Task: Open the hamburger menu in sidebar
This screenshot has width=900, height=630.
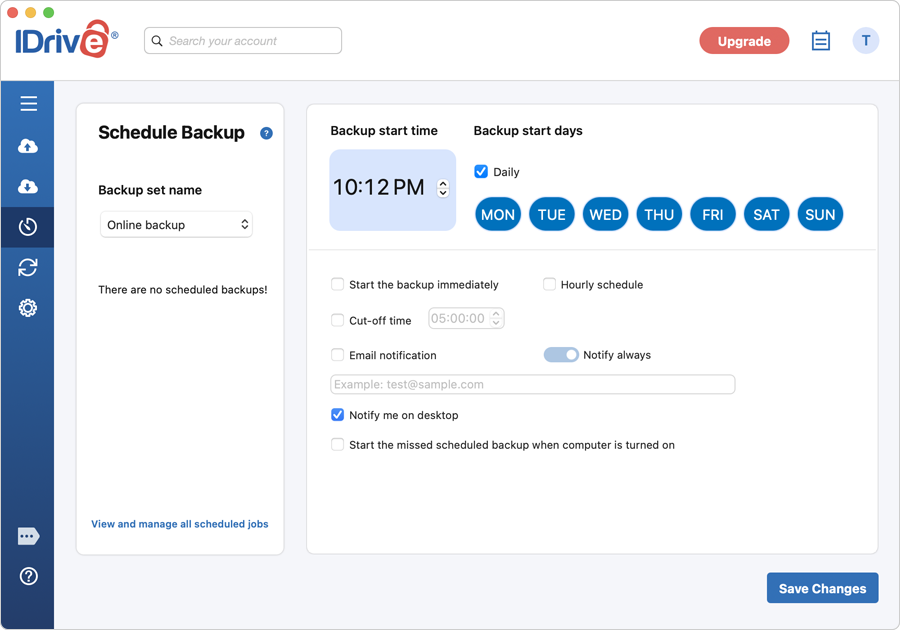Action: pyautogui.click(x=28, y=104)
